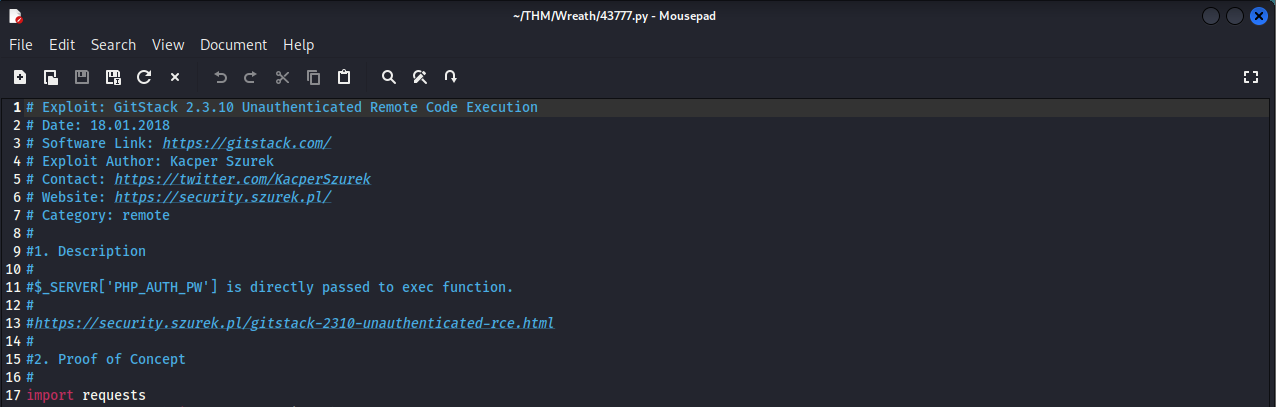The image size is (1276, 407).
Task: Click the Save As toolbar icon
Action: tap(113, 77)
